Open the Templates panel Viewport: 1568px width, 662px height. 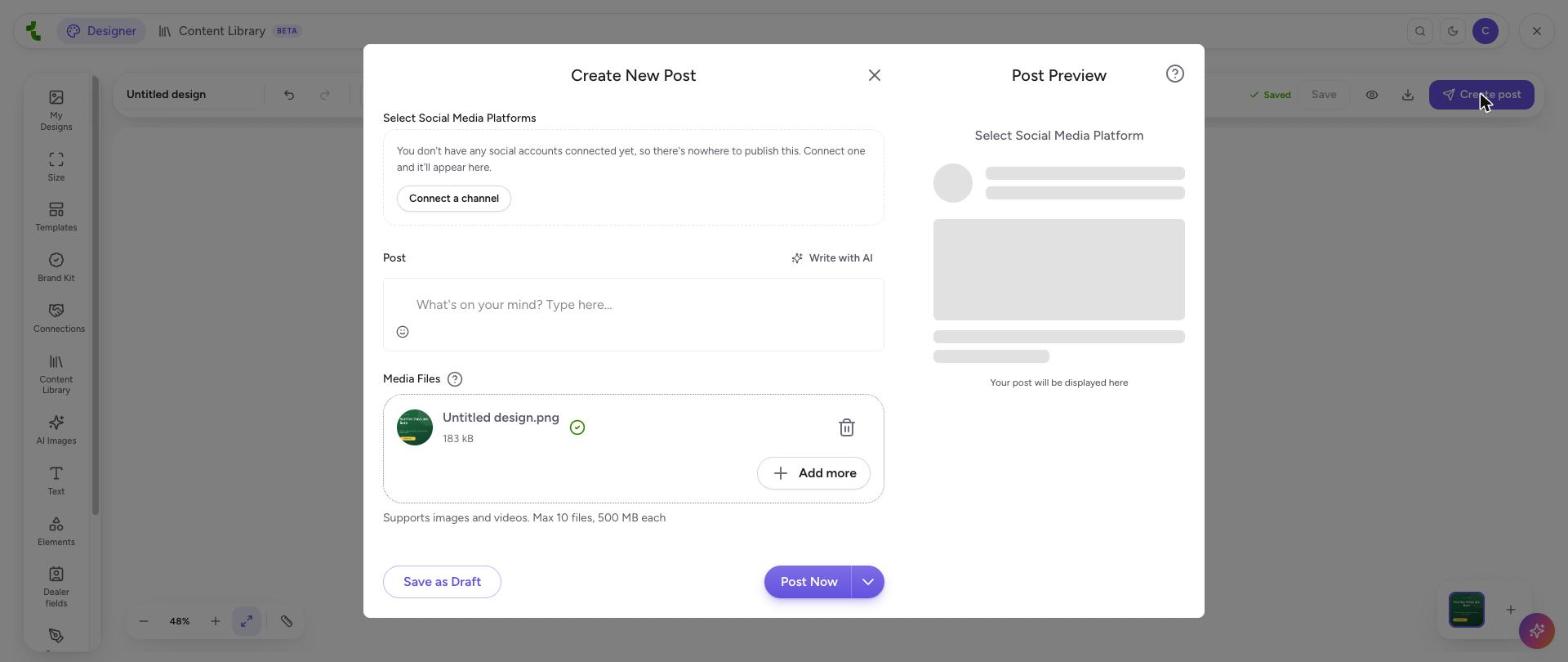click(x=56, y=216)
